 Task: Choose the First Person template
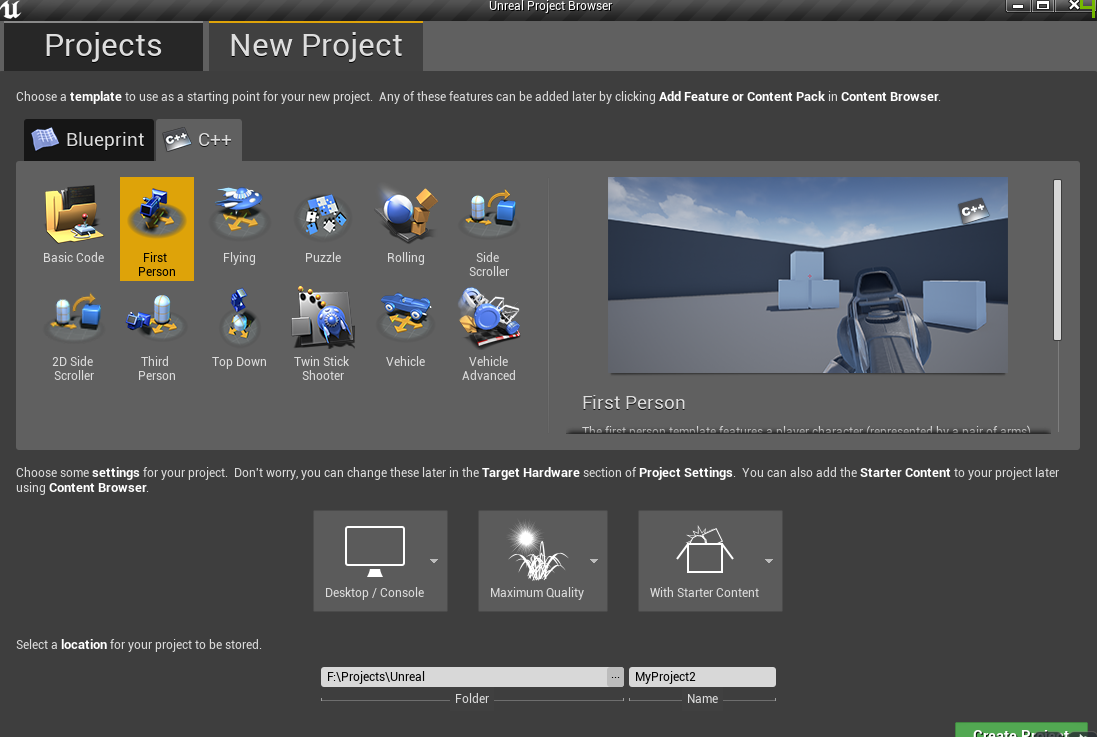(157, 228)
